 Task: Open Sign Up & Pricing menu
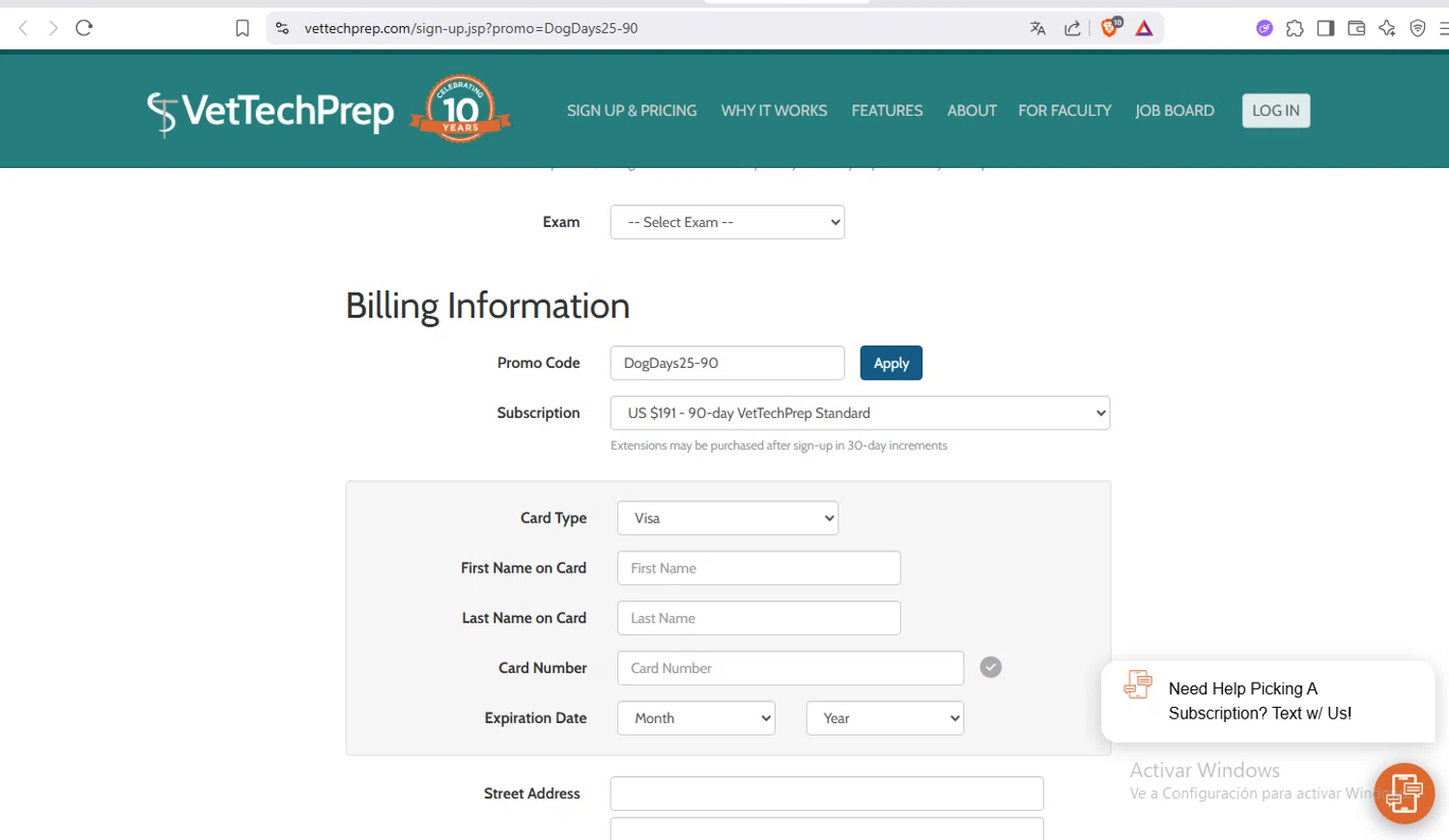pos(632,111)
